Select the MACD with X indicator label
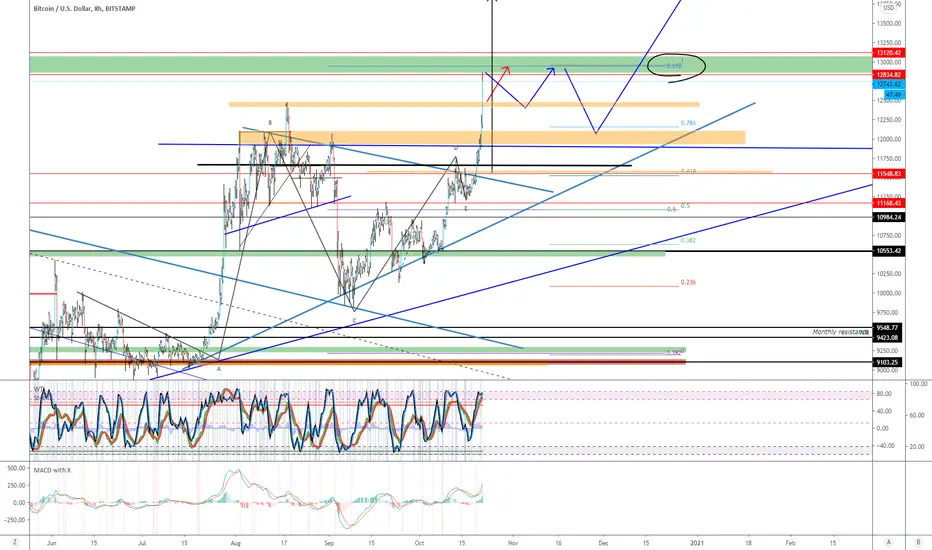932x550 pixels. tap(52, 470)
